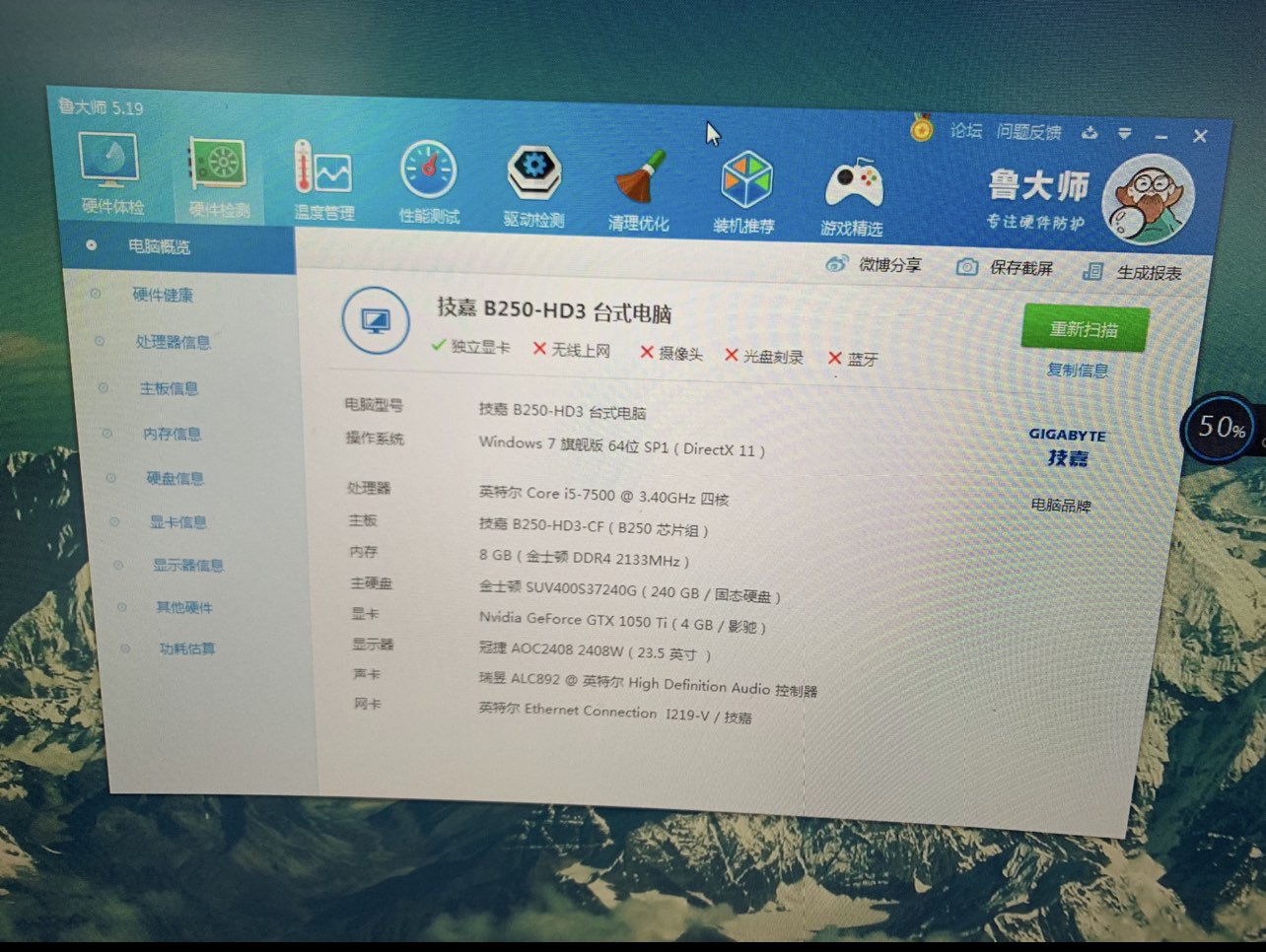Select the 硬件检测 hardware detection tab
1266x952 pixels.
[219, 177]
